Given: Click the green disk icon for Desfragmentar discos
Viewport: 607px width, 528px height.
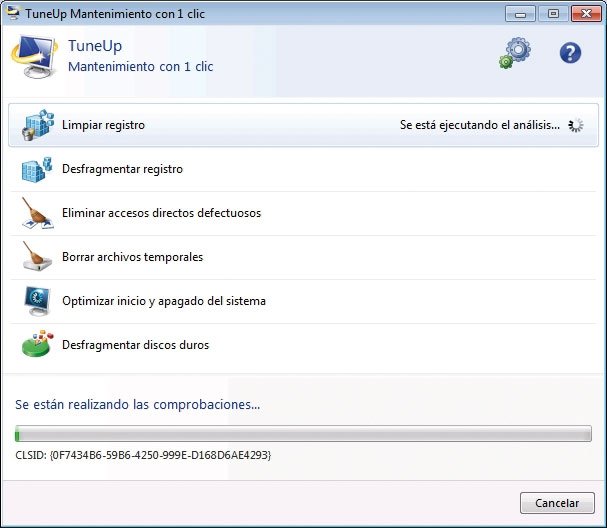Looking at the screenshot, I should point(37,344).
